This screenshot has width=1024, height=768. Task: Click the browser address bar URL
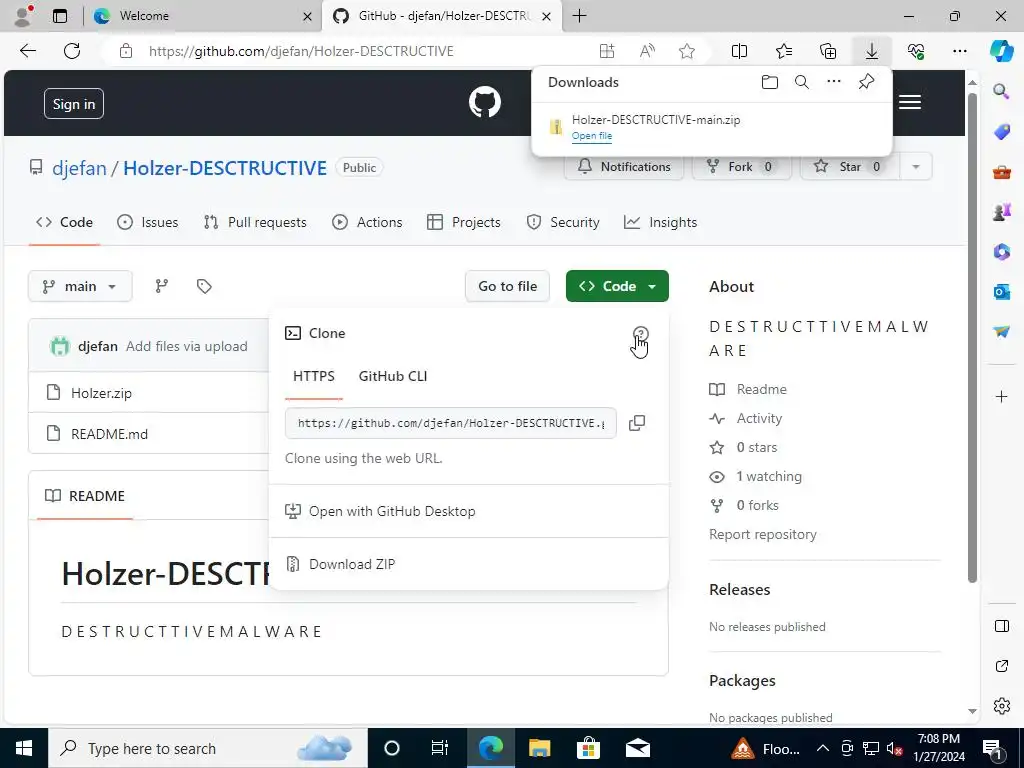(x=300, y=51)
